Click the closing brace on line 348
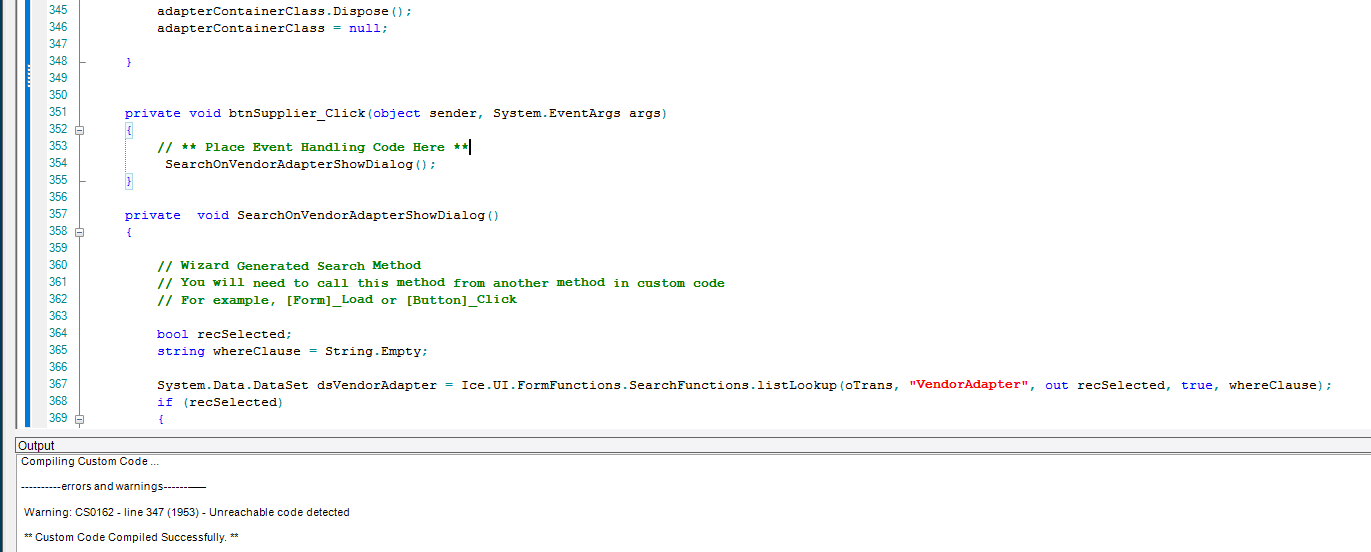This screenshot has height=552, width=1371. pyautogui.click(x=129, y=62)
